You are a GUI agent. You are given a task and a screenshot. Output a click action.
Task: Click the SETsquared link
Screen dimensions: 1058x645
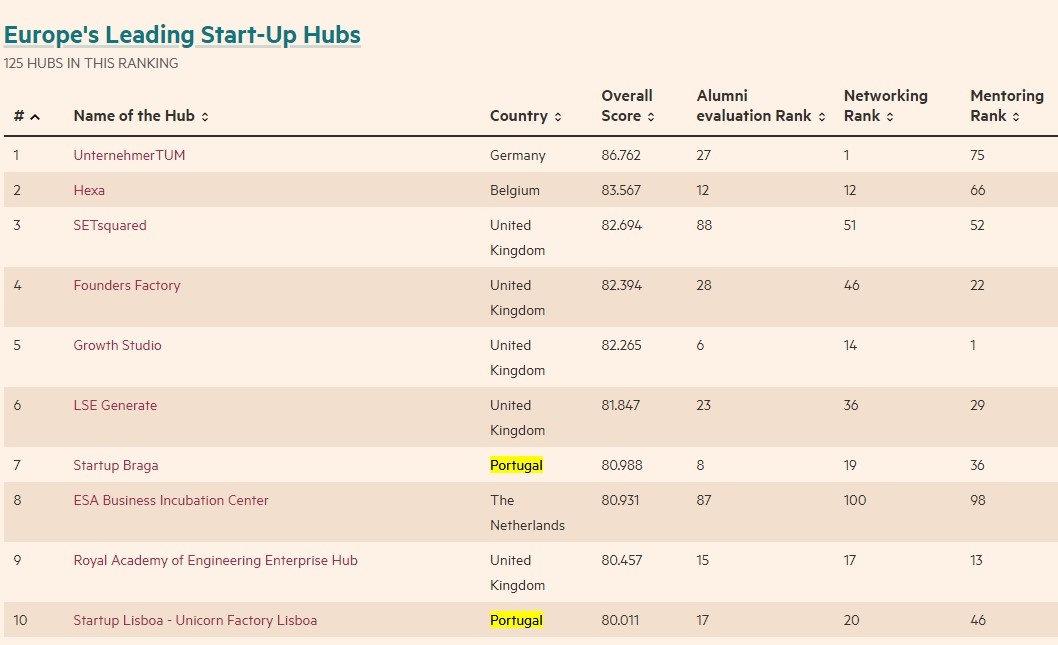pyautogui.click(x=110, y=225)
